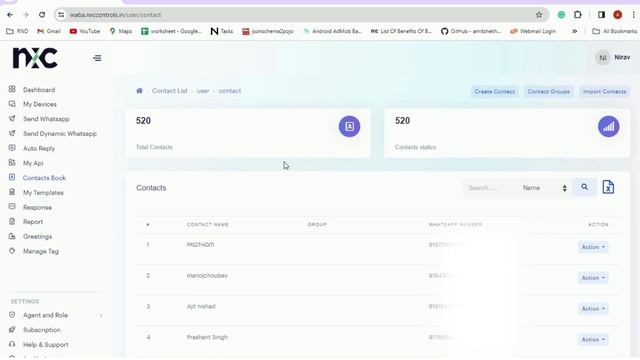The image size is (640, 360).
Task: Open the Webmail Login bookmark
Action: click(x=533, y=31)
